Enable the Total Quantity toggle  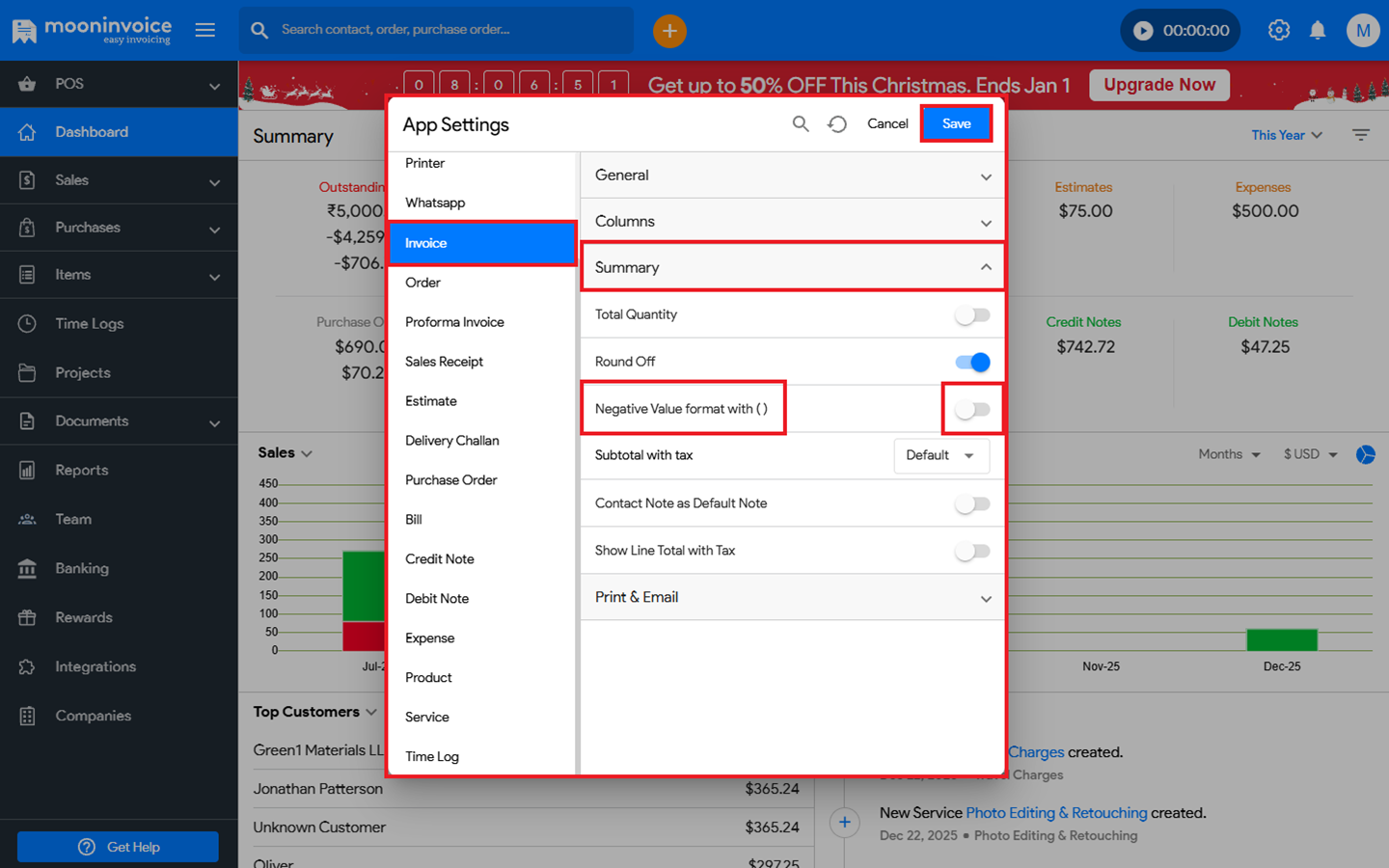pyautogui.click(x=972, y=315)
